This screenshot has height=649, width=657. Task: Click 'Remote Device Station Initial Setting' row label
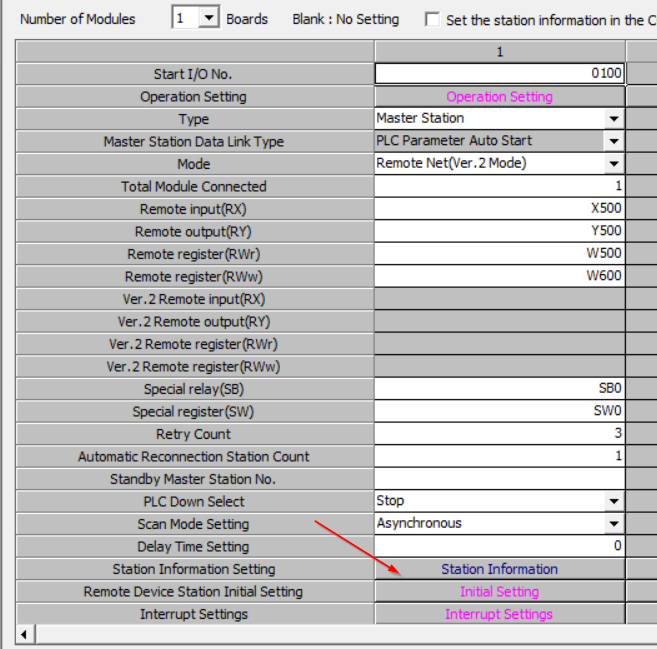[194, 592]
